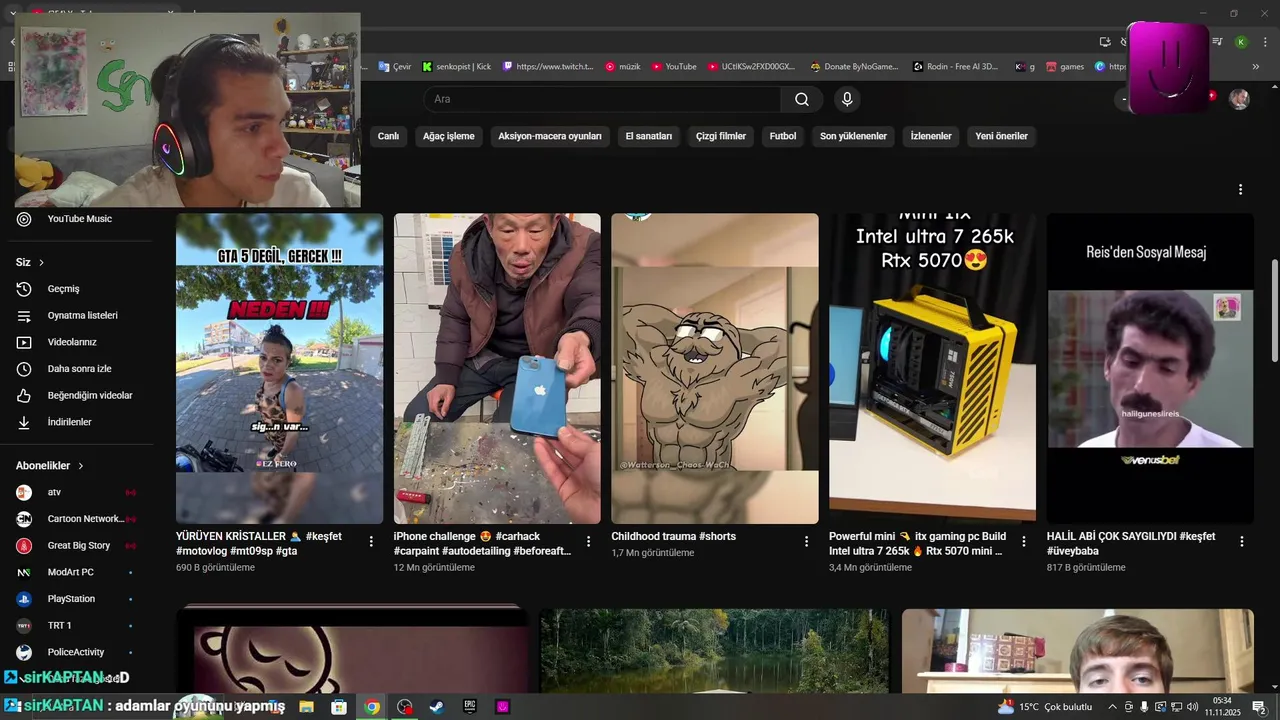
Task: Select the El sanatları filter chip
Action: coord(649,136)
